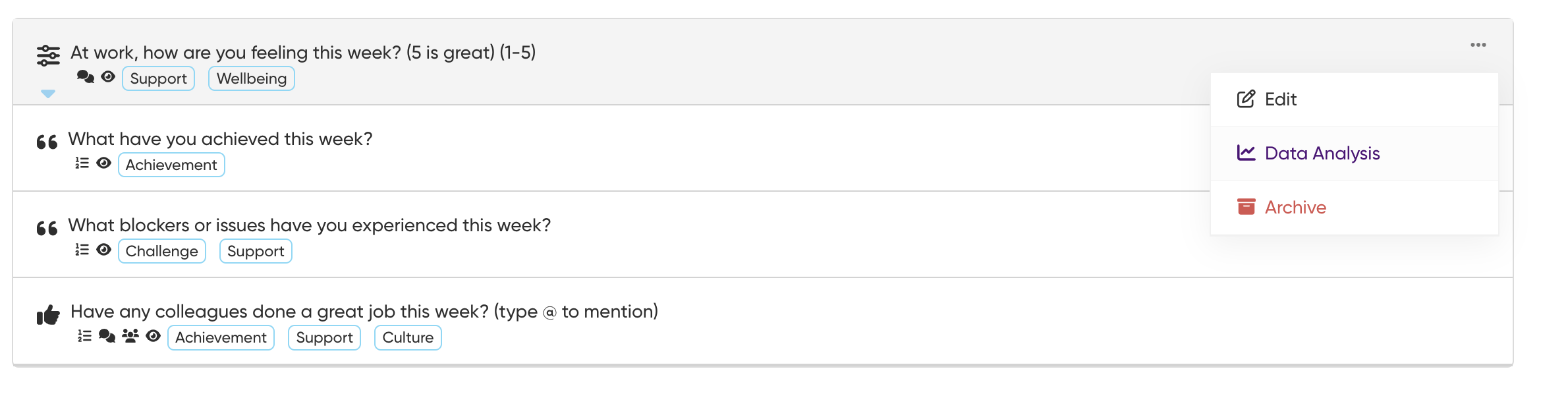The image size is (1568, 394).
Task: Click the quote icon beside the blockers question
Action: pyautogui.click(x=47, y=229)
